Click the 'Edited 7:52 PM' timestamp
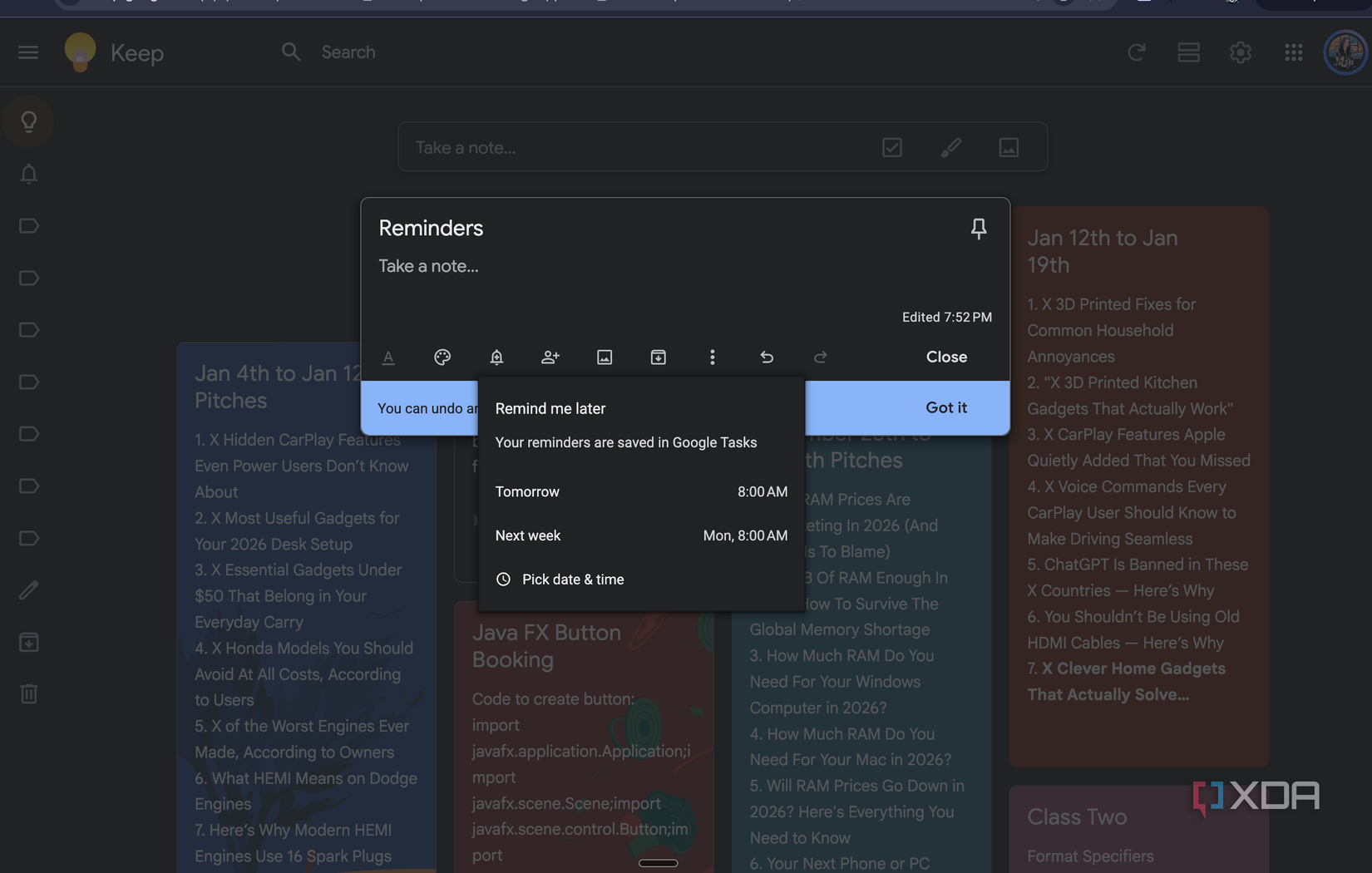This screenshot has height=873, width=1372. [947, 317]
